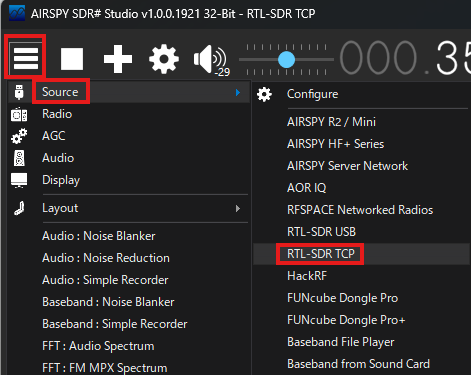Viewport: 471px width, 375px height.
Task: Expand the Source submenu arrow
Action: (x=238, y=92)
